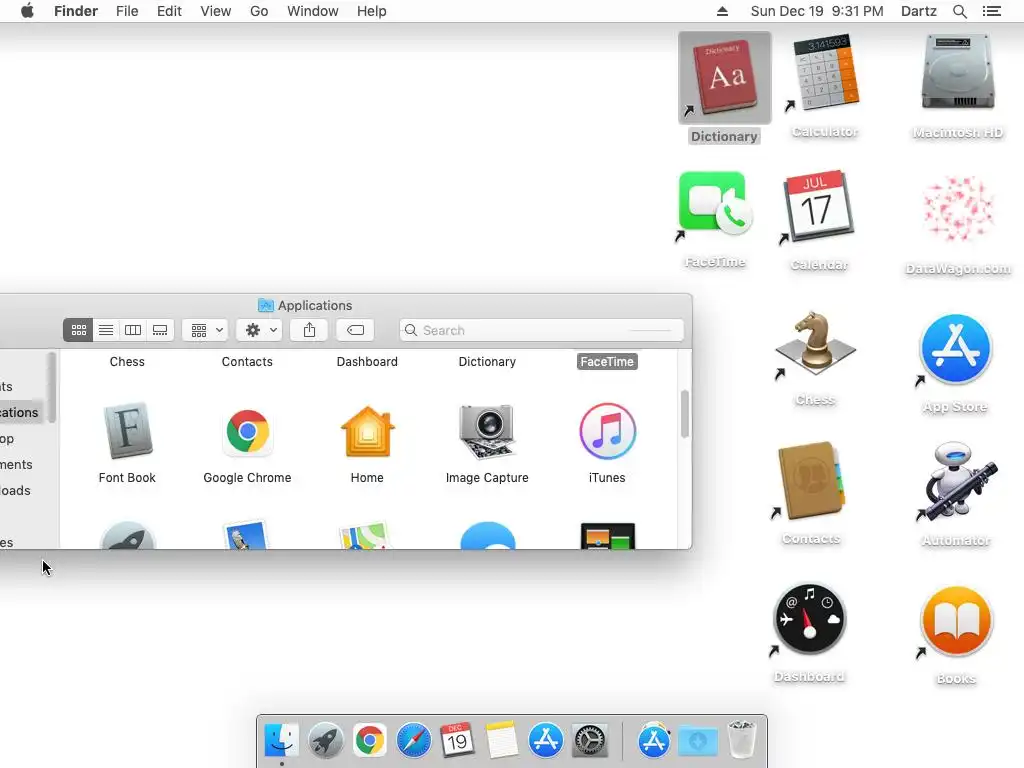
Task: Select the Dashboard label in Applications window
Action: point(367,362)
